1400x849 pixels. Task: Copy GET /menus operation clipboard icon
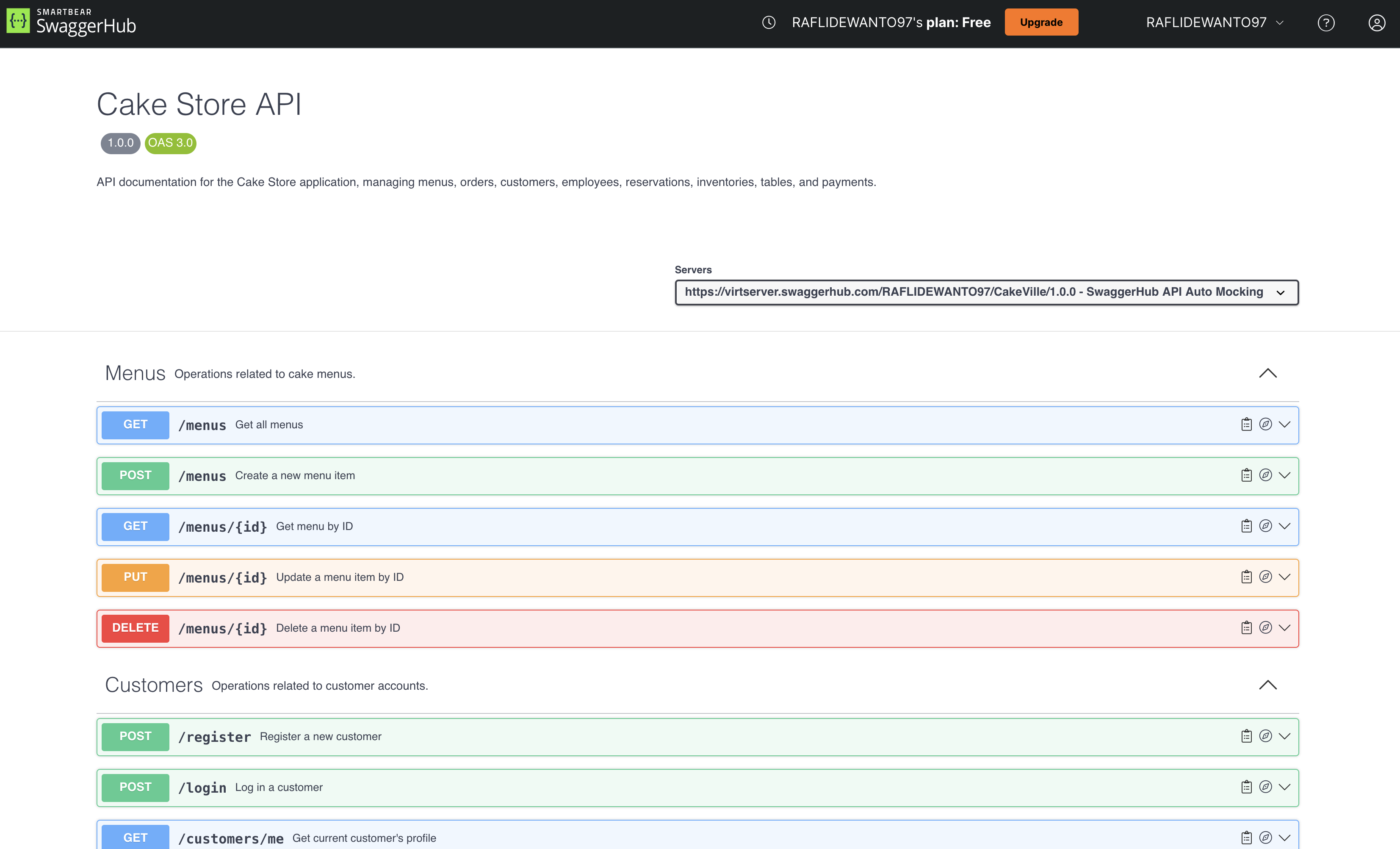tap(1247, 424)
